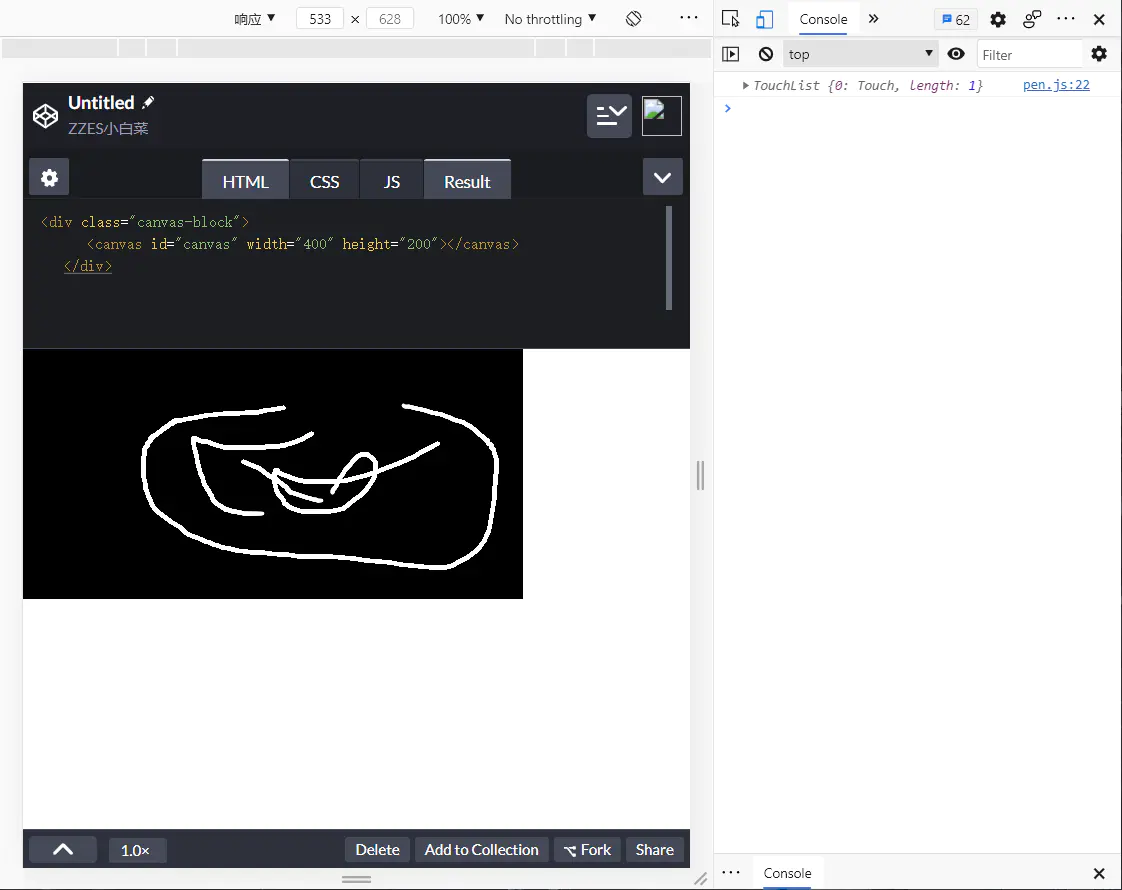Screen dimensions: 1122x890
Task: Click the Fork button
Action: [x=587, y=850]
